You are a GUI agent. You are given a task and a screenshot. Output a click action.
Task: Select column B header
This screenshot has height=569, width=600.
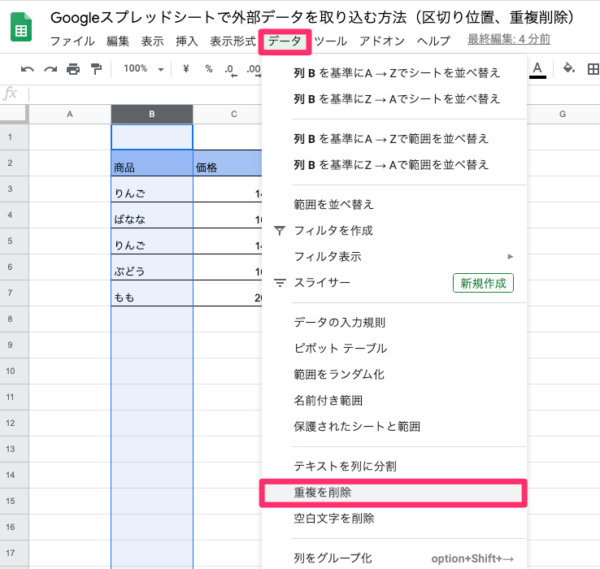[x=151, y=114]
